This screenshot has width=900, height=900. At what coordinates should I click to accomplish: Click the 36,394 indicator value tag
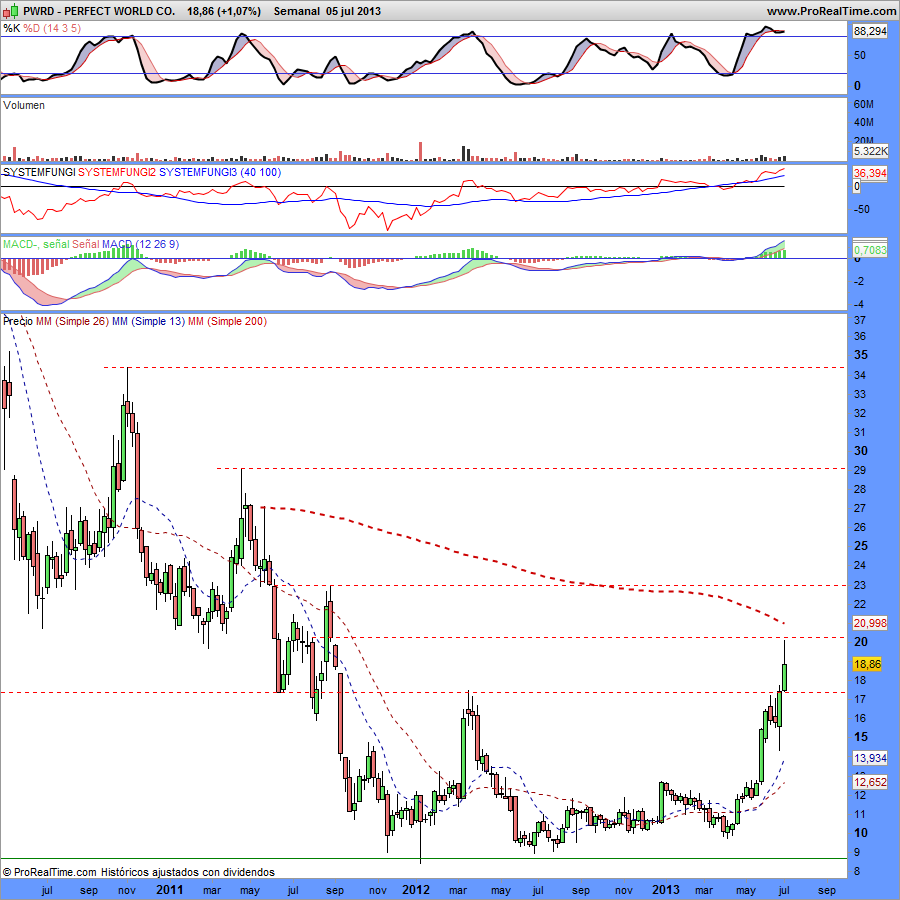pos(870,173)
